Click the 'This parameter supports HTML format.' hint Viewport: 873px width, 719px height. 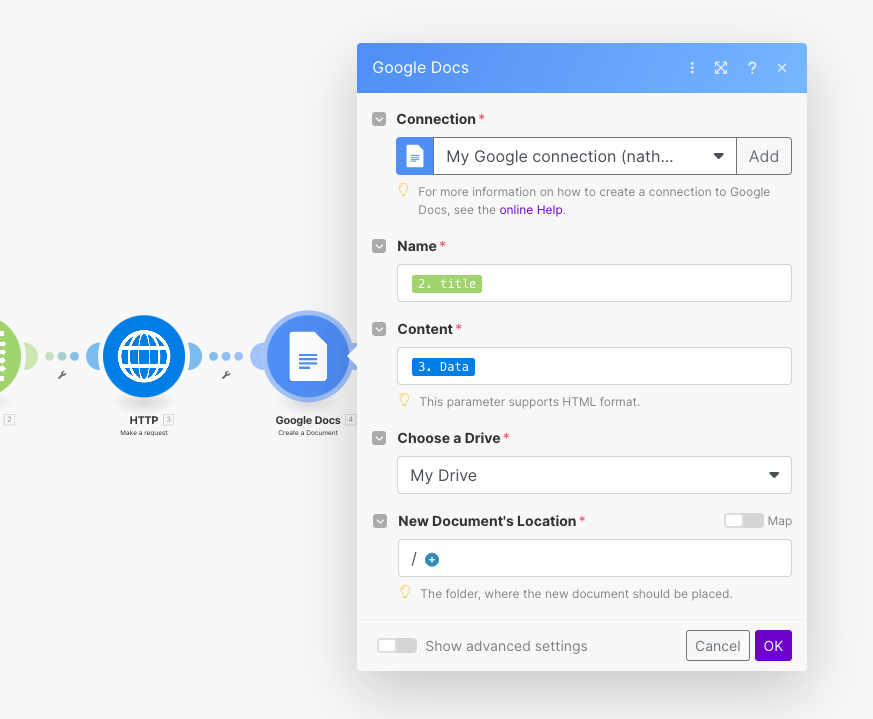point(529,402)
